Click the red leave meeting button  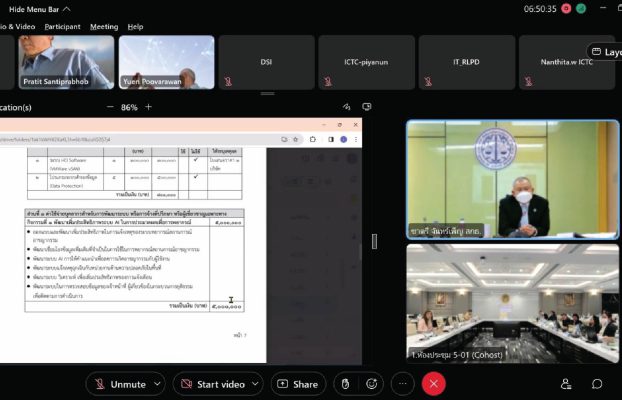click(433, 384)
